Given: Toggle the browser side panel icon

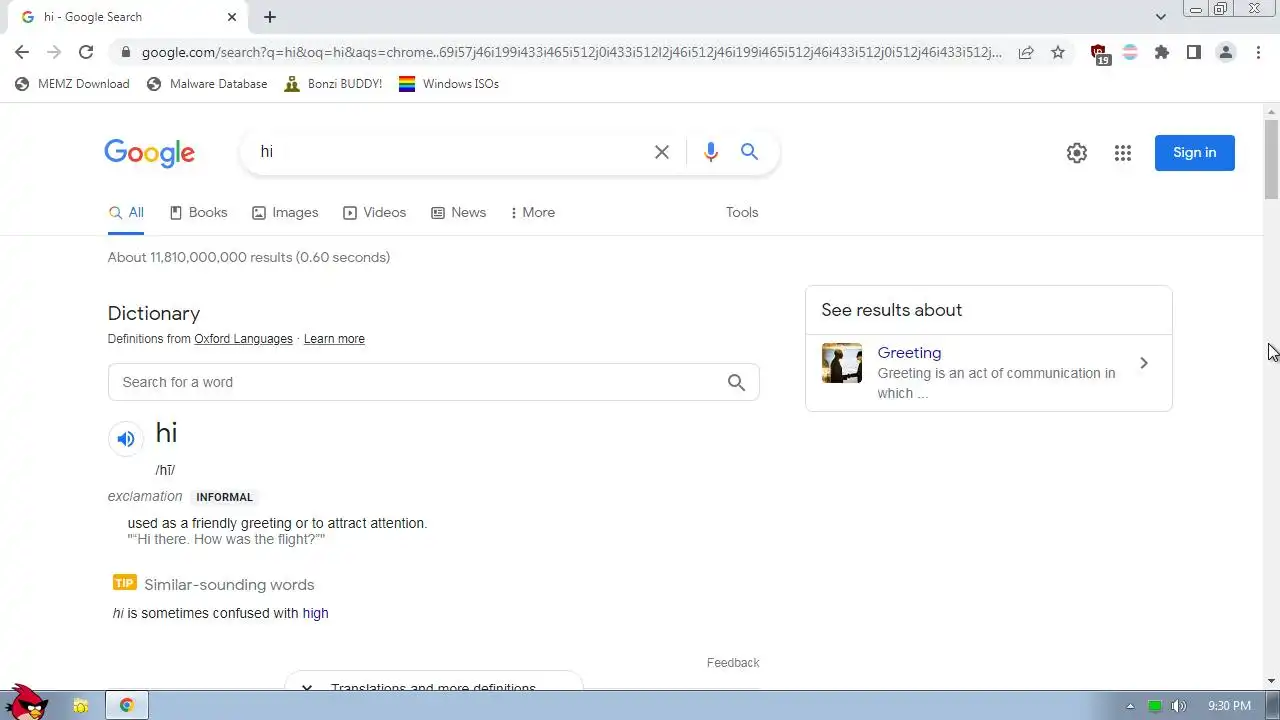Looking at the screenshot, I should [x=1194, y=53].
